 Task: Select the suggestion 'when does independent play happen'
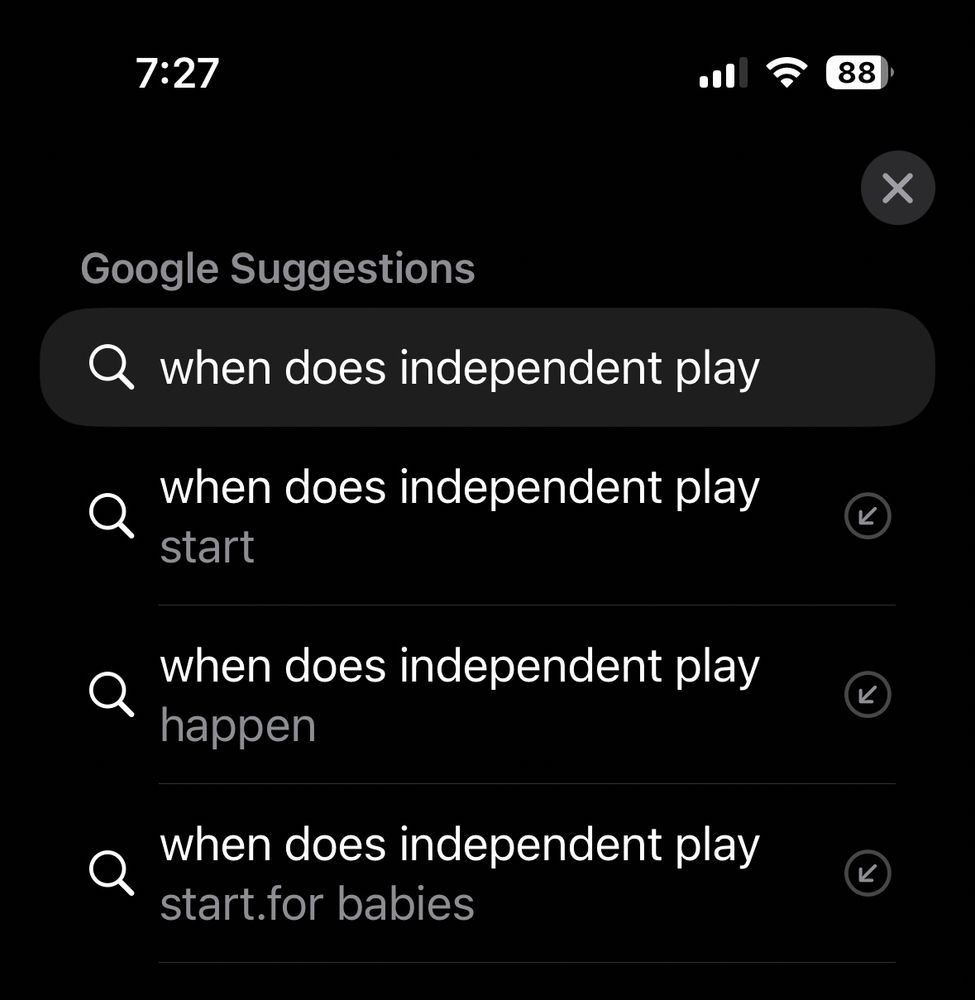click(x=460, y=694)
